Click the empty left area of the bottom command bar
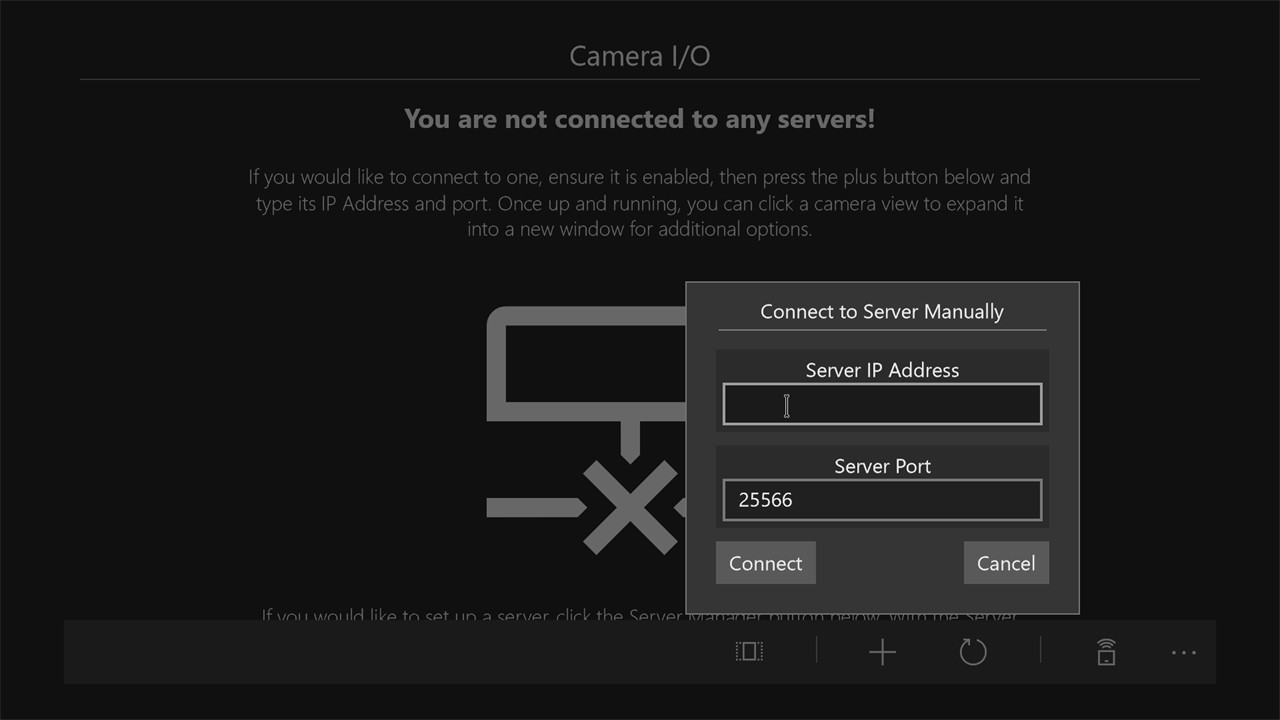1280x720 pixels. (x=390, y=652)
